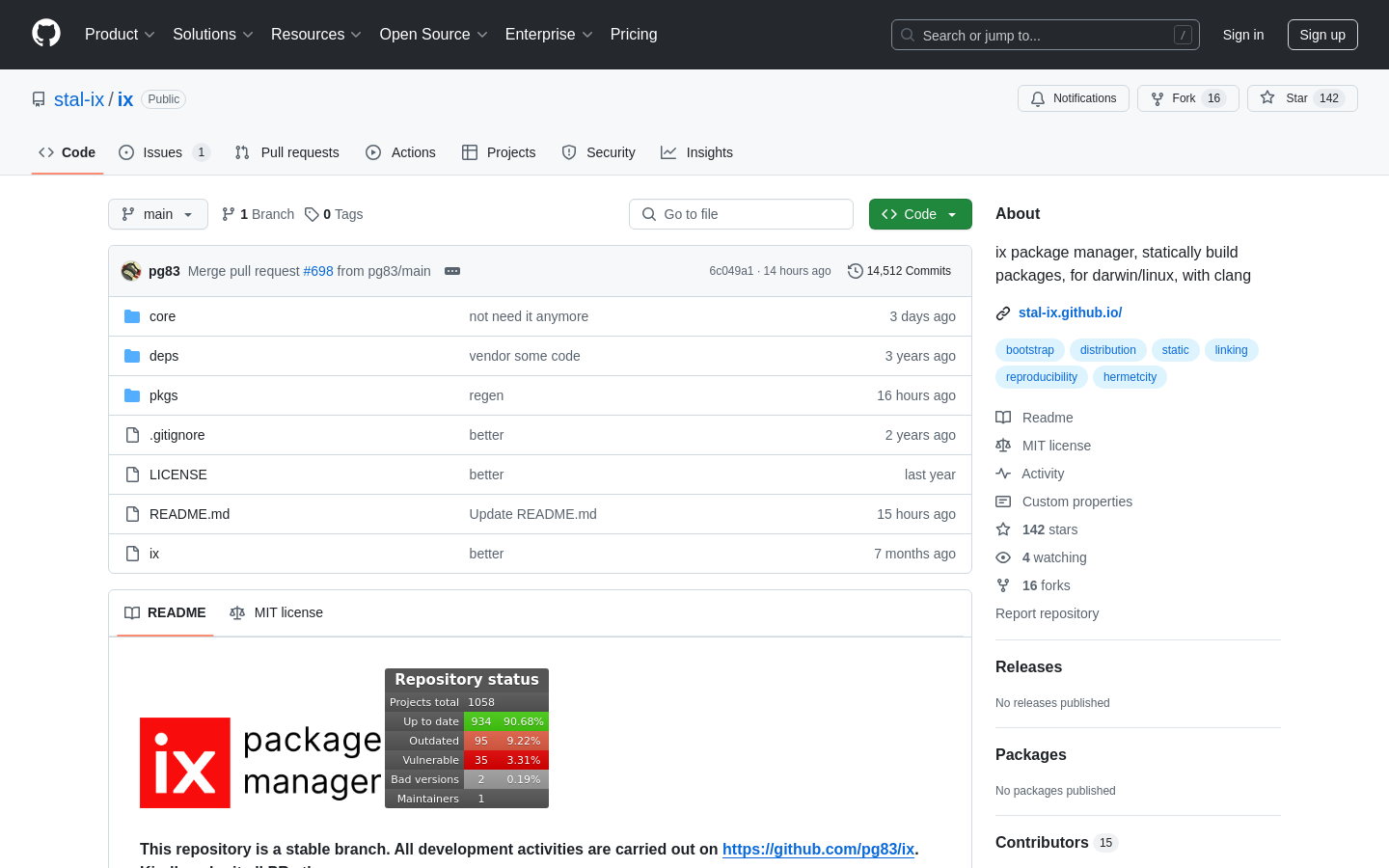This screenshot has height=868, width=1389.
Task: Click the star icon to star repository
Action: (1267, 98)
